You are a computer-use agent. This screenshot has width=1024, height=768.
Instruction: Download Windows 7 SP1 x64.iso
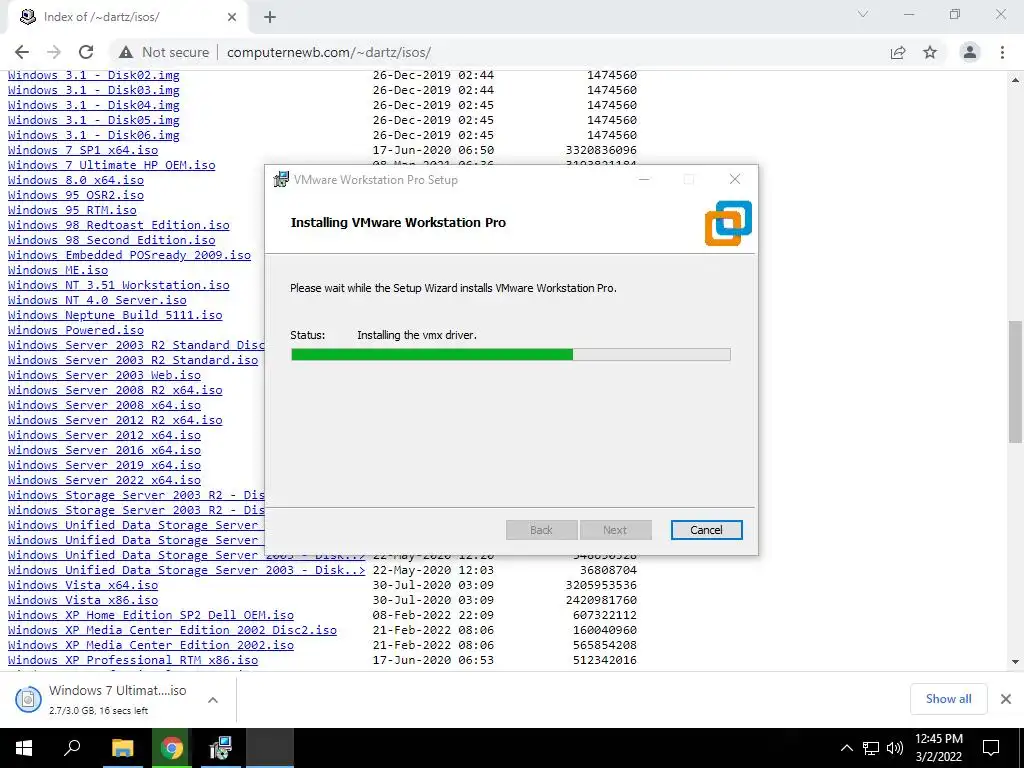point(83,150)
